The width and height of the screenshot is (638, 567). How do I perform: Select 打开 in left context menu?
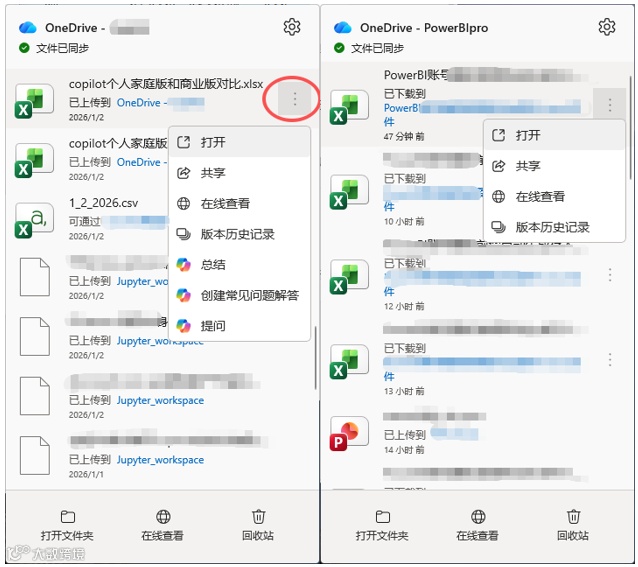(240, 142)
